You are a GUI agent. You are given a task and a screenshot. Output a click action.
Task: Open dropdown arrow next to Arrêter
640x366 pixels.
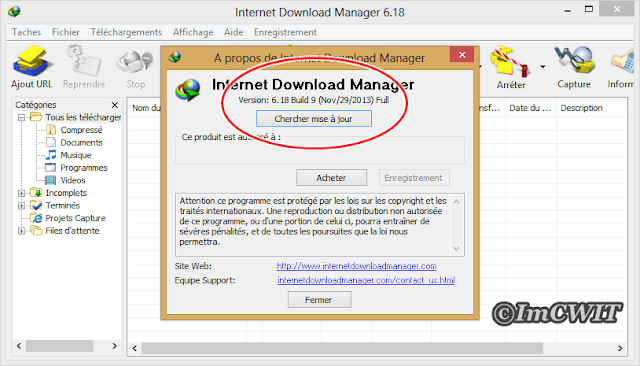pos(542,67)
